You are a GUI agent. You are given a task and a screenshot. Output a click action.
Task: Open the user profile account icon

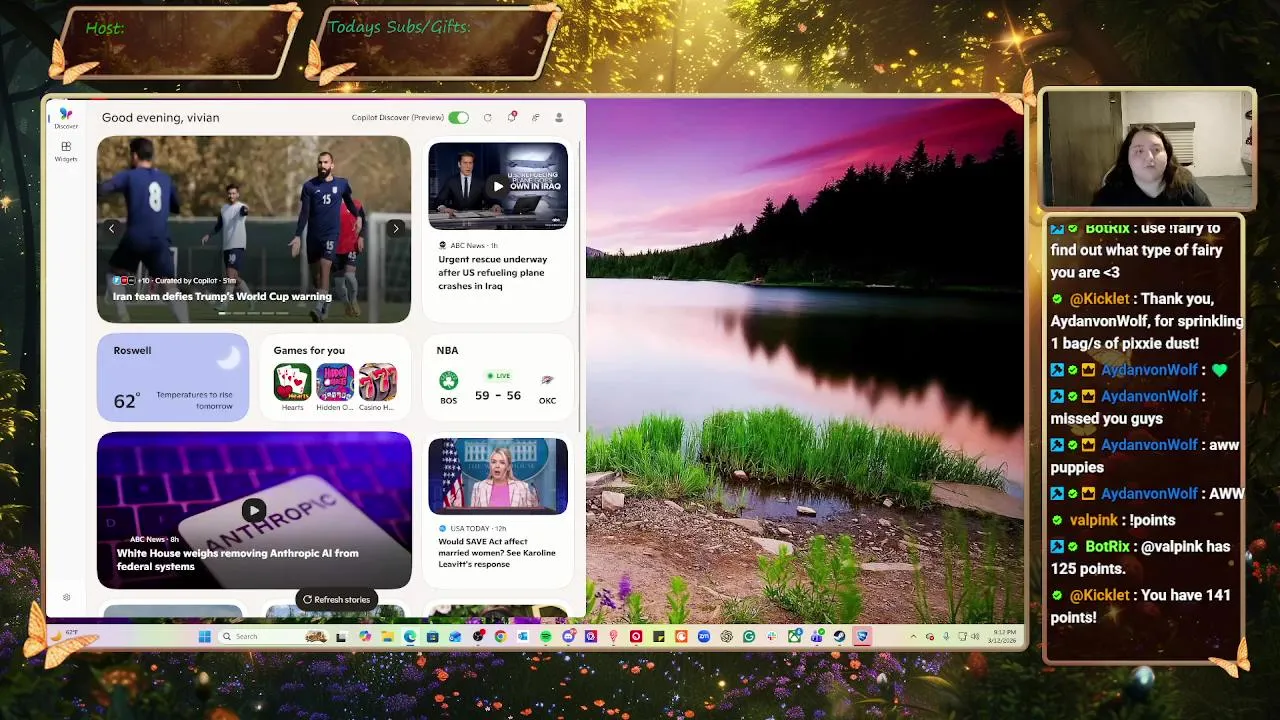pos(559,118)
